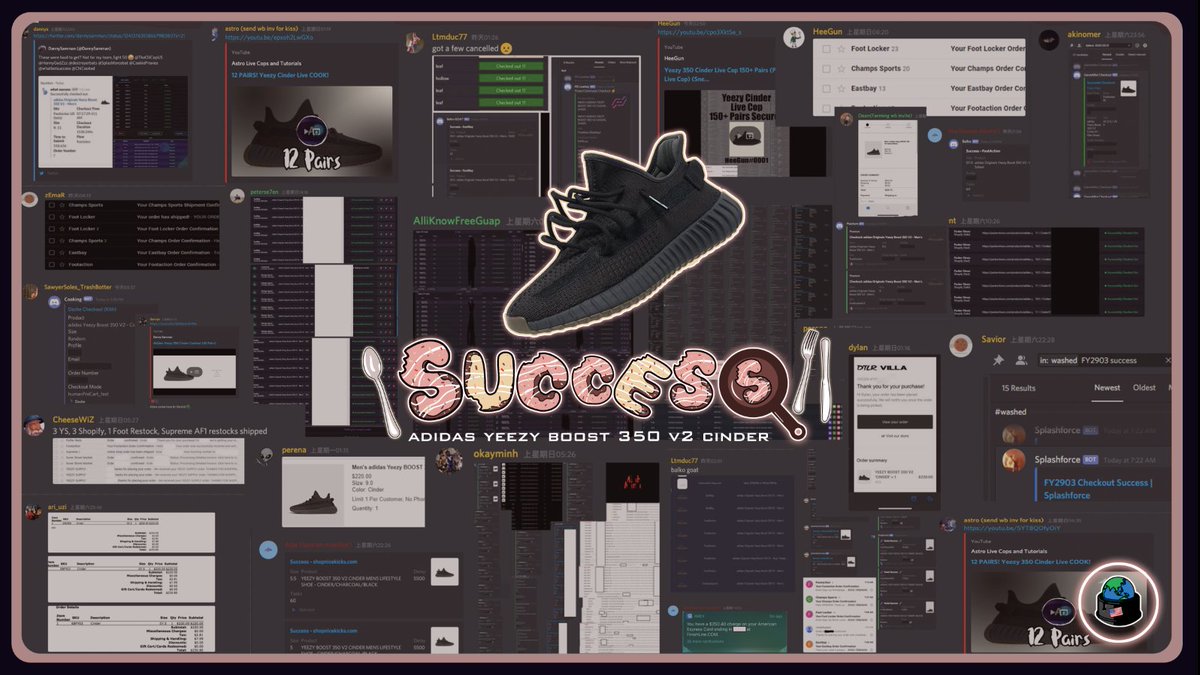The height and width of the screenshot is (675, 1200).
Task: Open the #washed channel heading in results
Action: [1010, 412]
